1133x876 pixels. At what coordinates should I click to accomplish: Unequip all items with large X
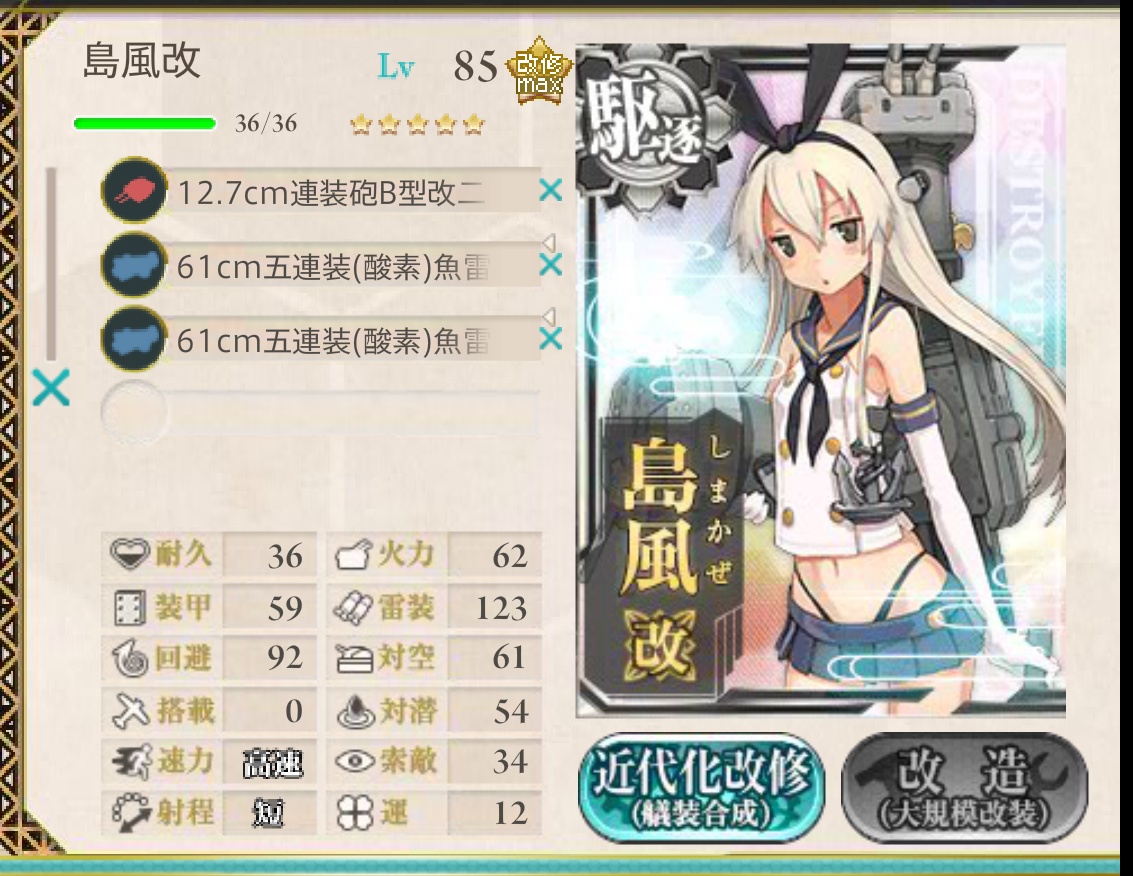[x=51, y=387]
